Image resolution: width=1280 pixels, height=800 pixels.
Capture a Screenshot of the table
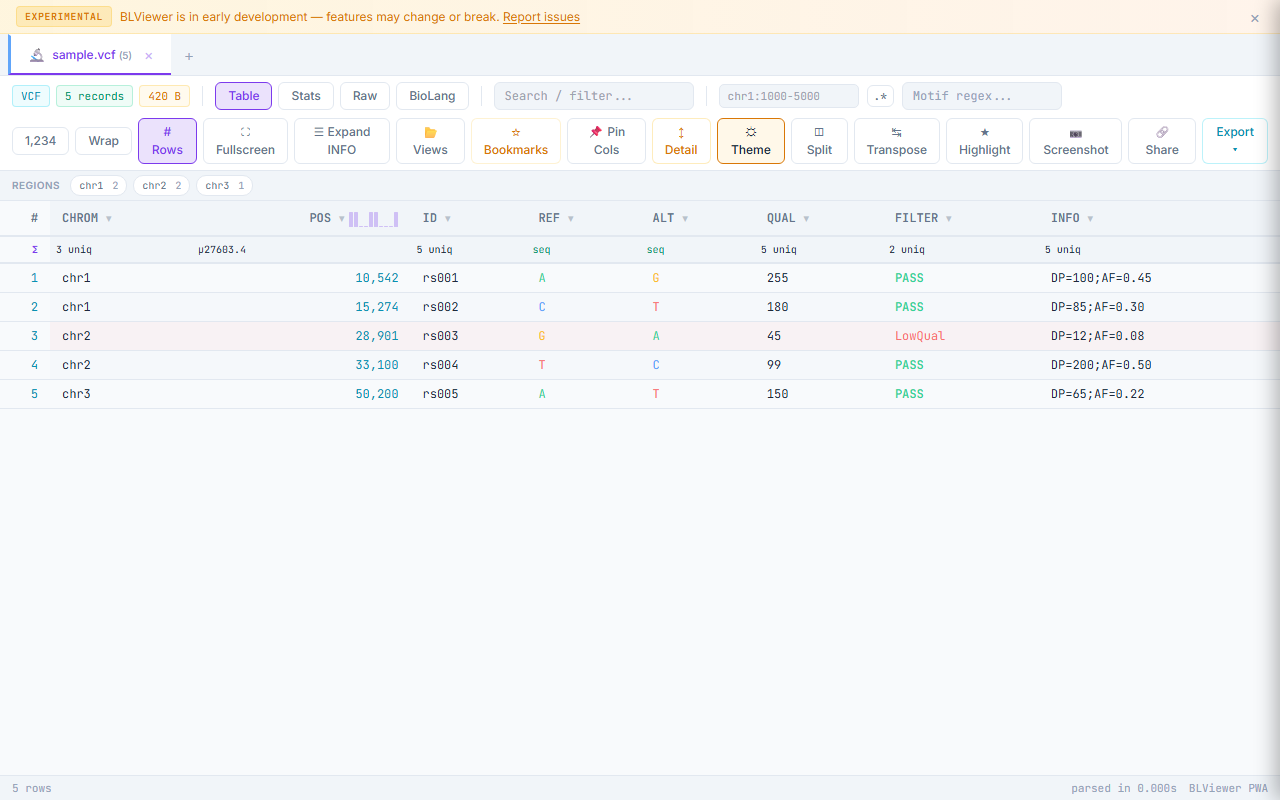(x=1075, y=140)
